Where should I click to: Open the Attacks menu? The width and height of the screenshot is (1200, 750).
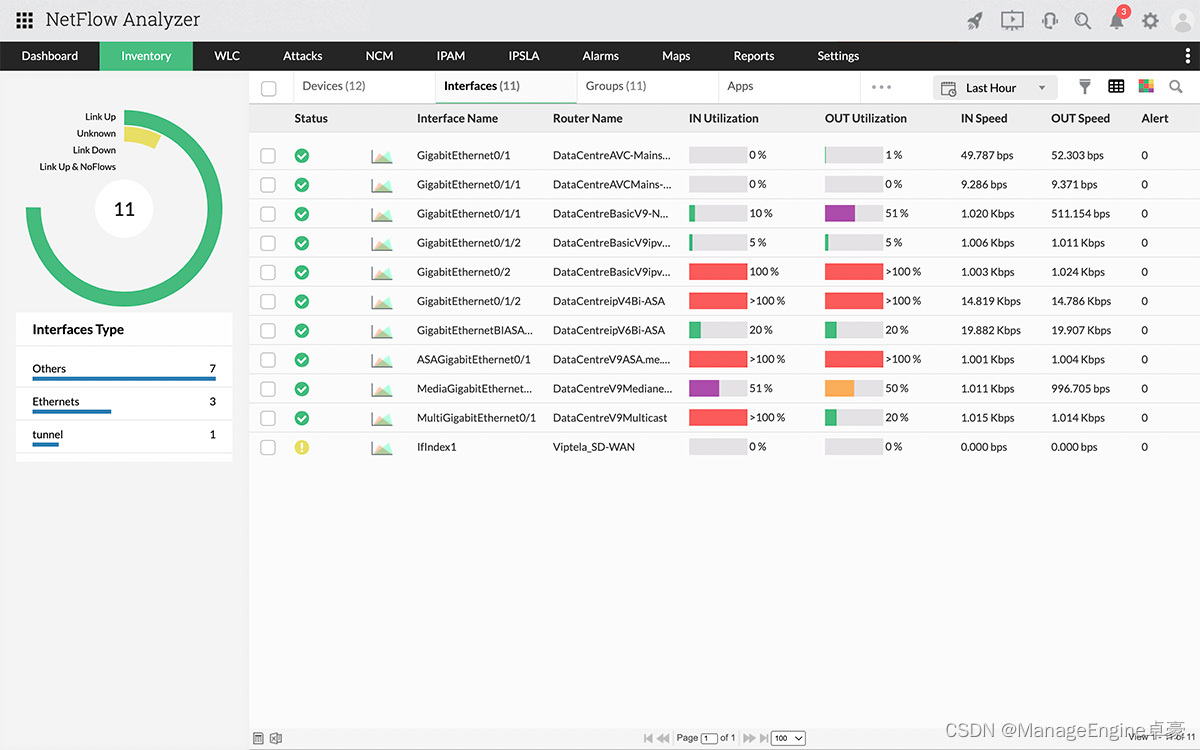pos(303,56)
